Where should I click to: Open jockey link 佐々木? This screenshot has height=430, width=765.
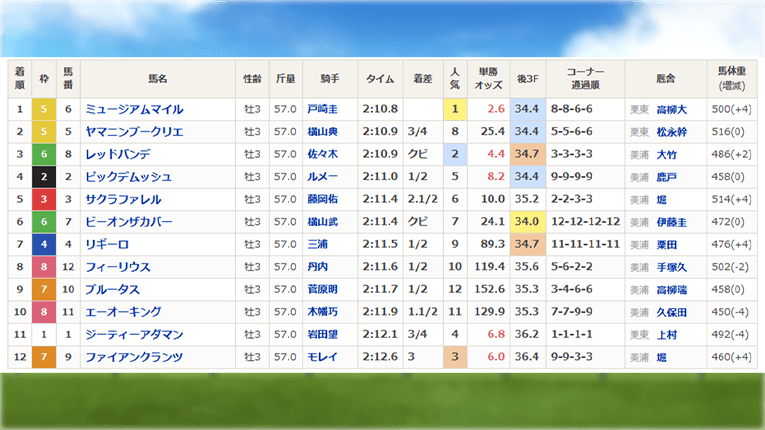pyautogui.click(x=322, y=154)
